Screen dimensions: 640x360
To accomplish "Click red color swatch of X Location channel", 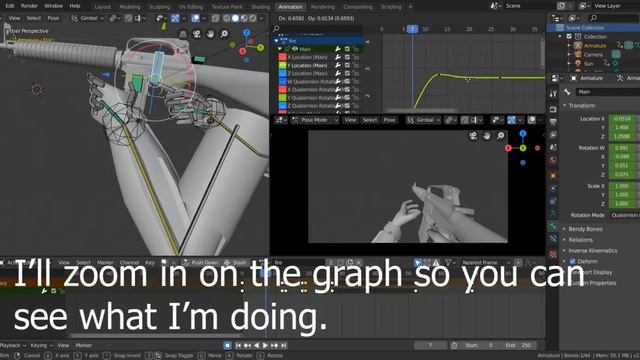I will click(282, 57).
